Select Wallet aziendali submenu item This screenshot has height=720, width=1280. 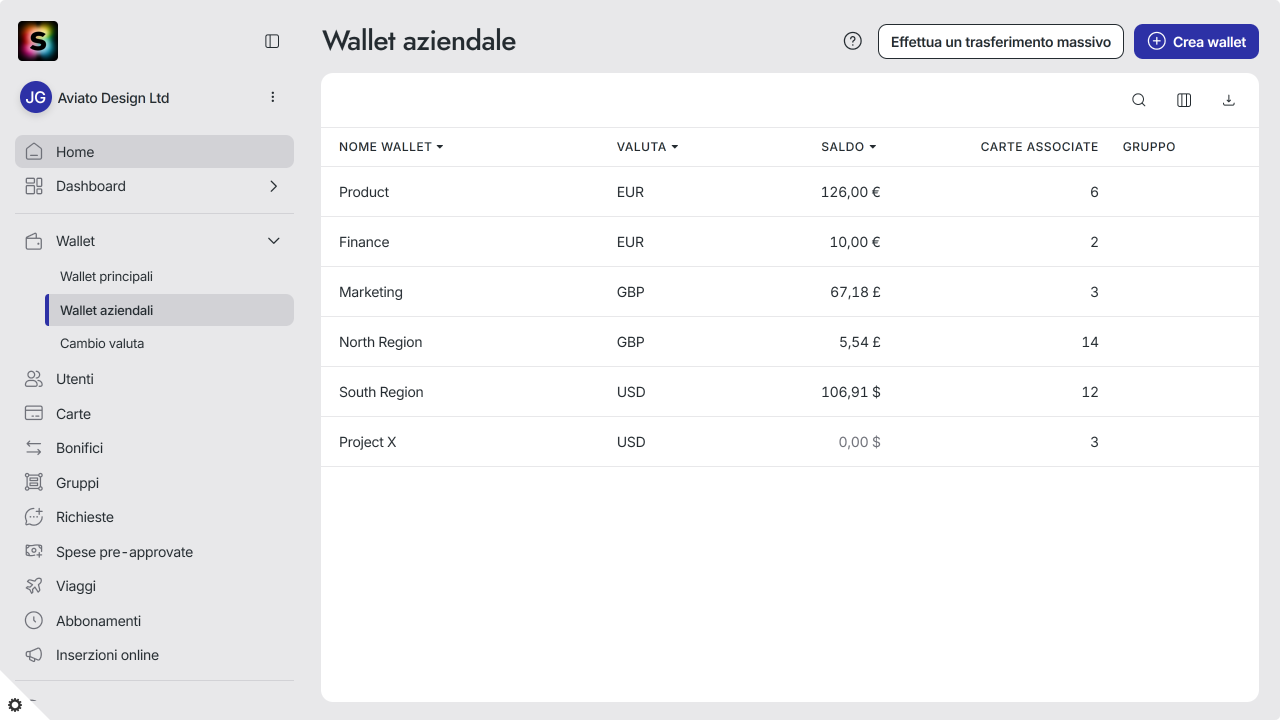pos(169,310)
